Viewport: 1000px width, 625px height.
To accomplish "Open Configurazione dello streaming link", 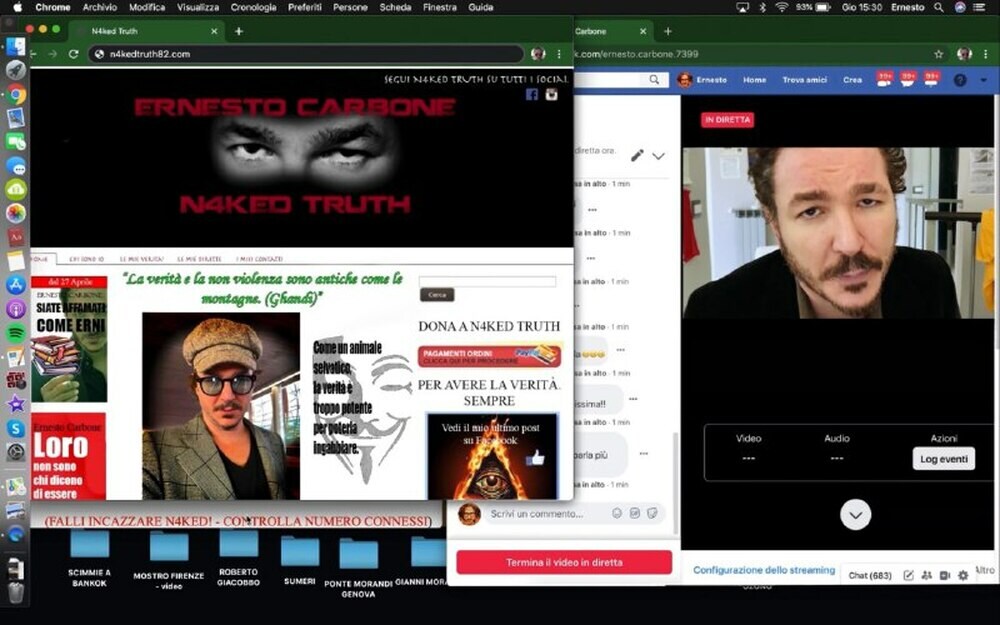I will (x=764, y=570).
